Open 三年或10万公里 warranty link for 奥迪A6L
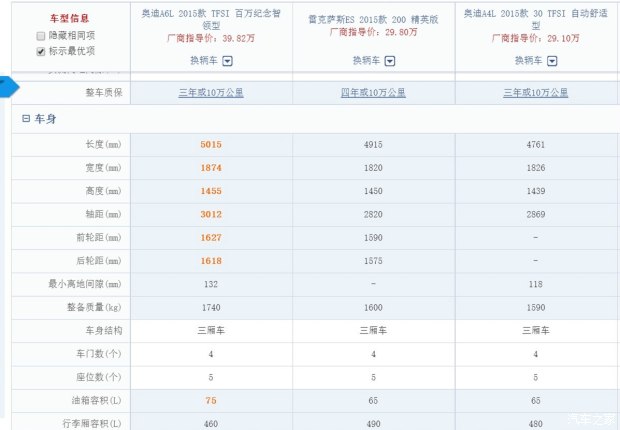This screenshot has width=620, height=430. (x=211, y=93)
